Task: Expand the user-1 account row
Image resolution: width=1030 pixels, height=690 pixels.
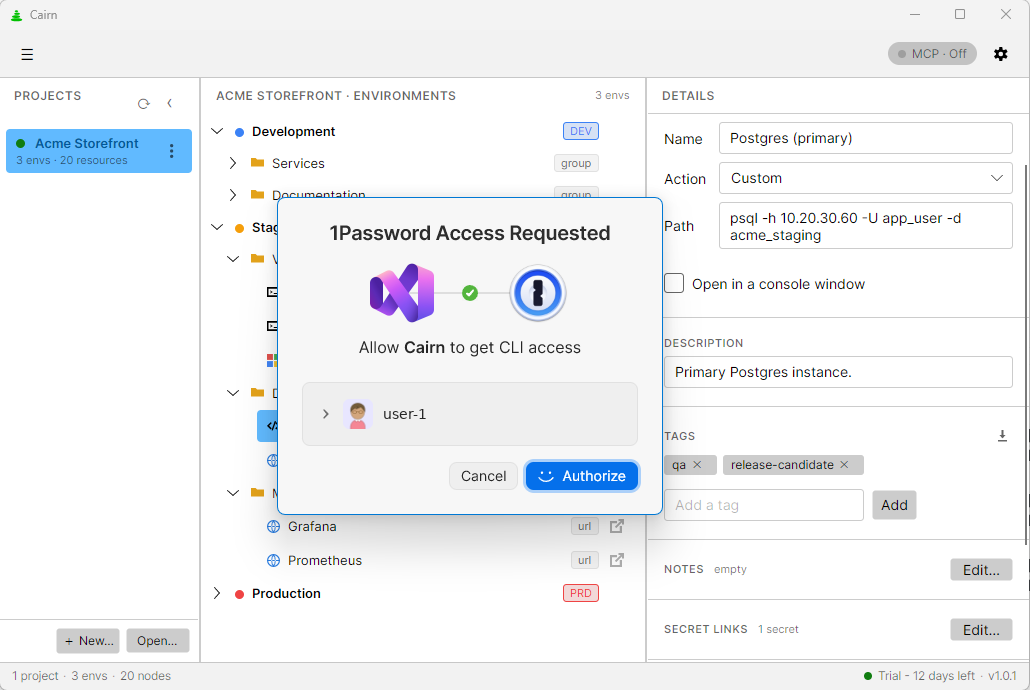Action: coord(325,414)
